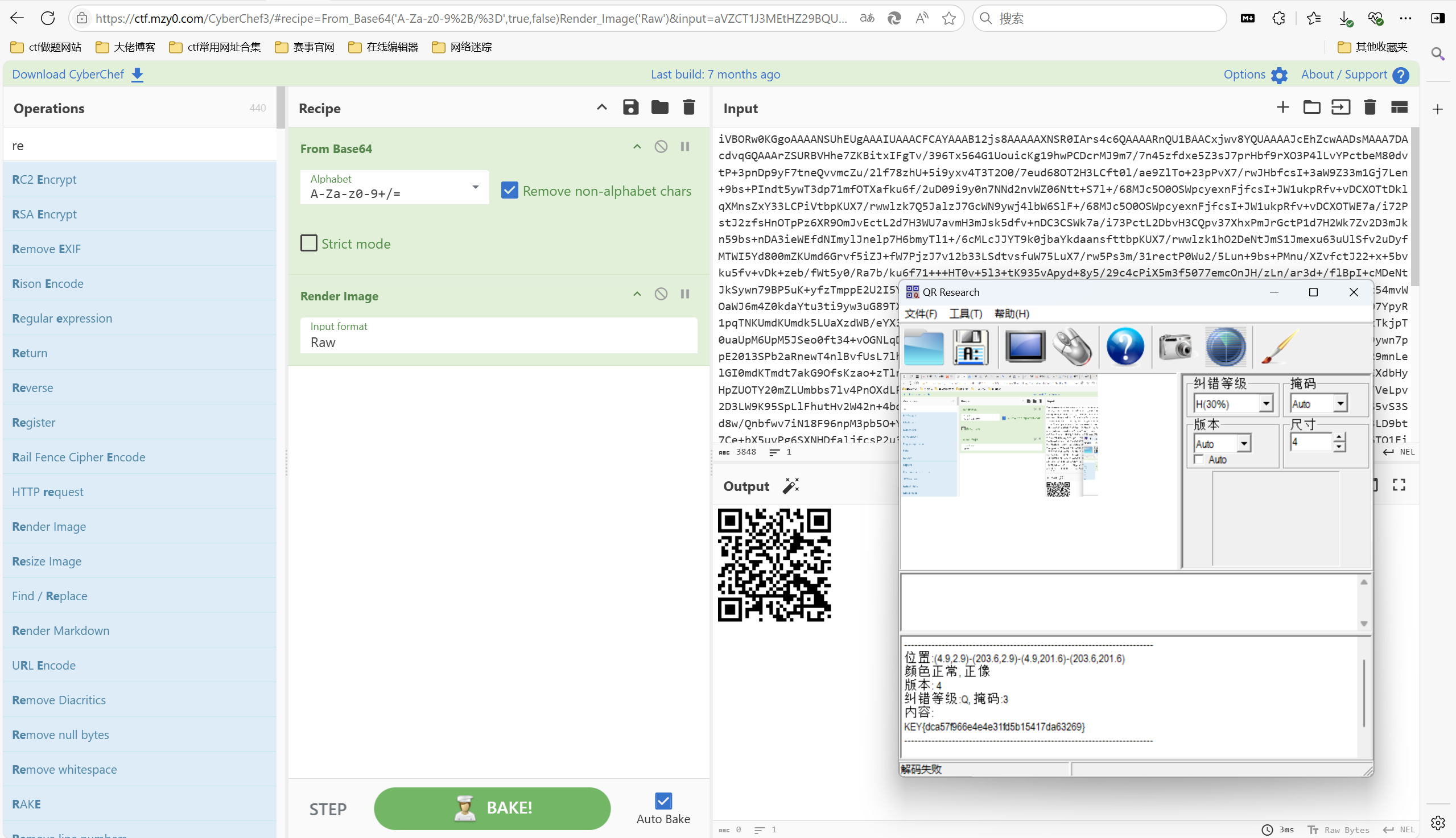The height and width of the screenshot is (838, 1456).
Task: Click the QR Research result scrollbar
Action: (1364, 693)
